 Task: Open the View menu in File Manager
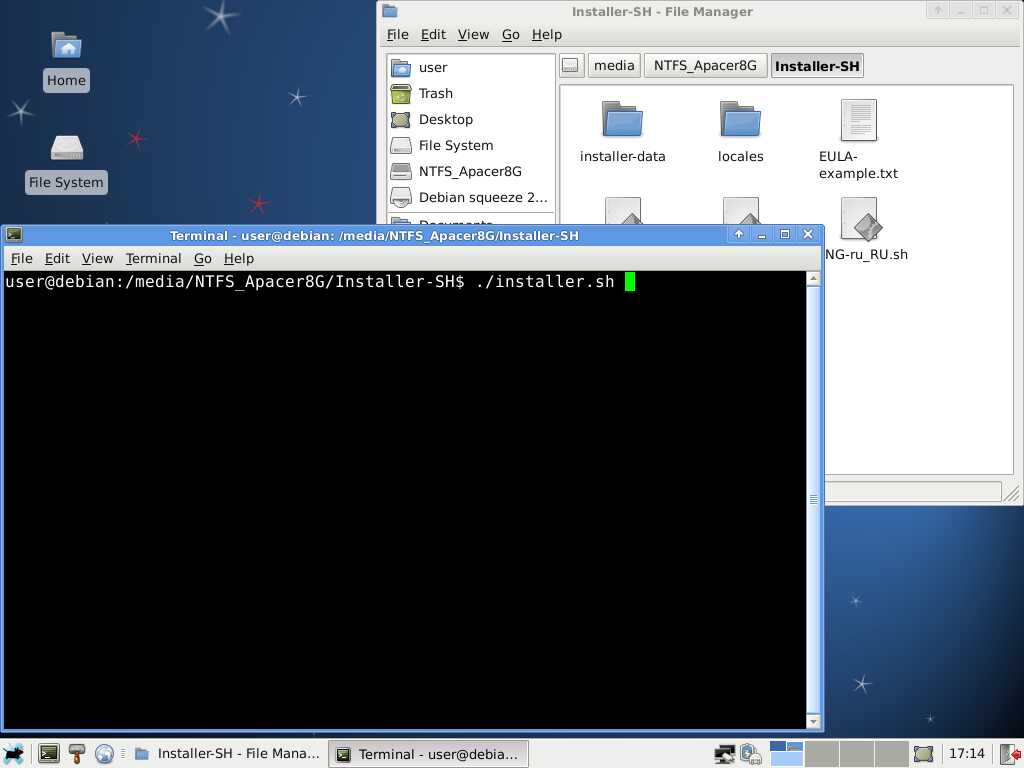(473, 34)
